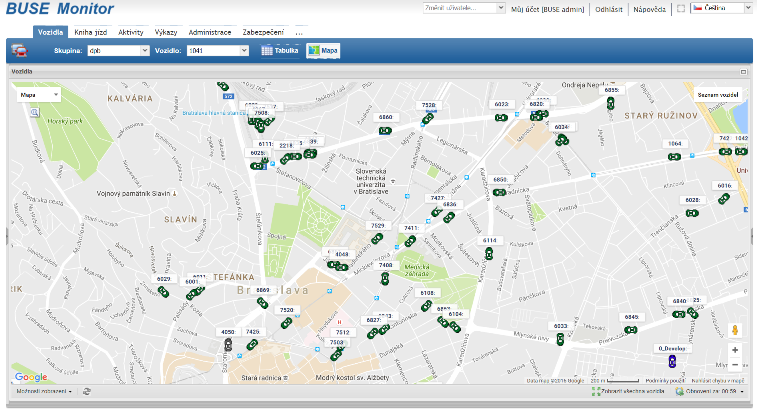Image resolution: width=757 pixels, height=409 pixels.
Task: Click the refresh icon in bottom bar
Action: (87, 391)
